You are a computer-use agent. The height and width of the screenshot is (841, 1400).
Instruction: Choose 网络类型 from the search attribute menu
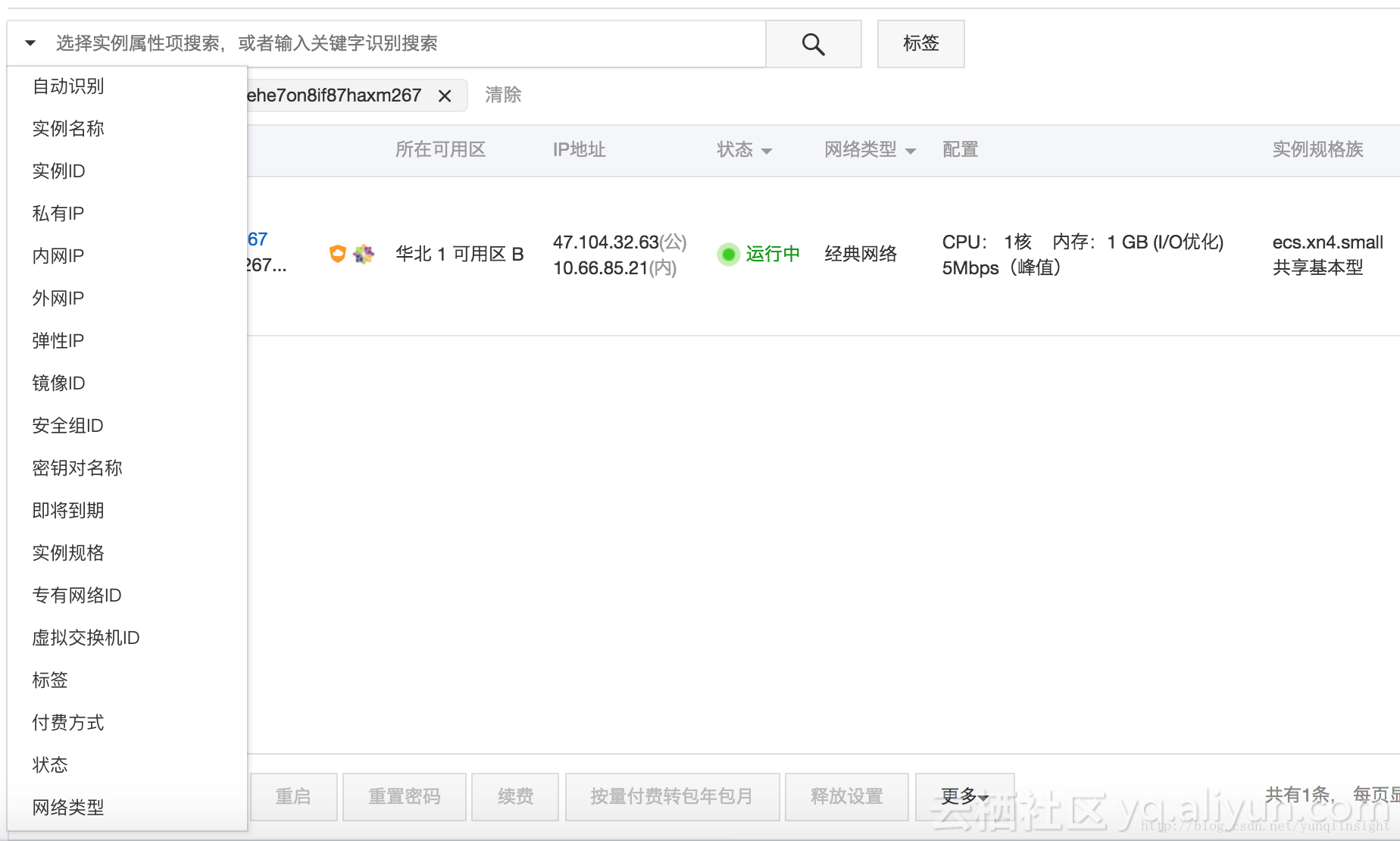[x=127, y=808]
